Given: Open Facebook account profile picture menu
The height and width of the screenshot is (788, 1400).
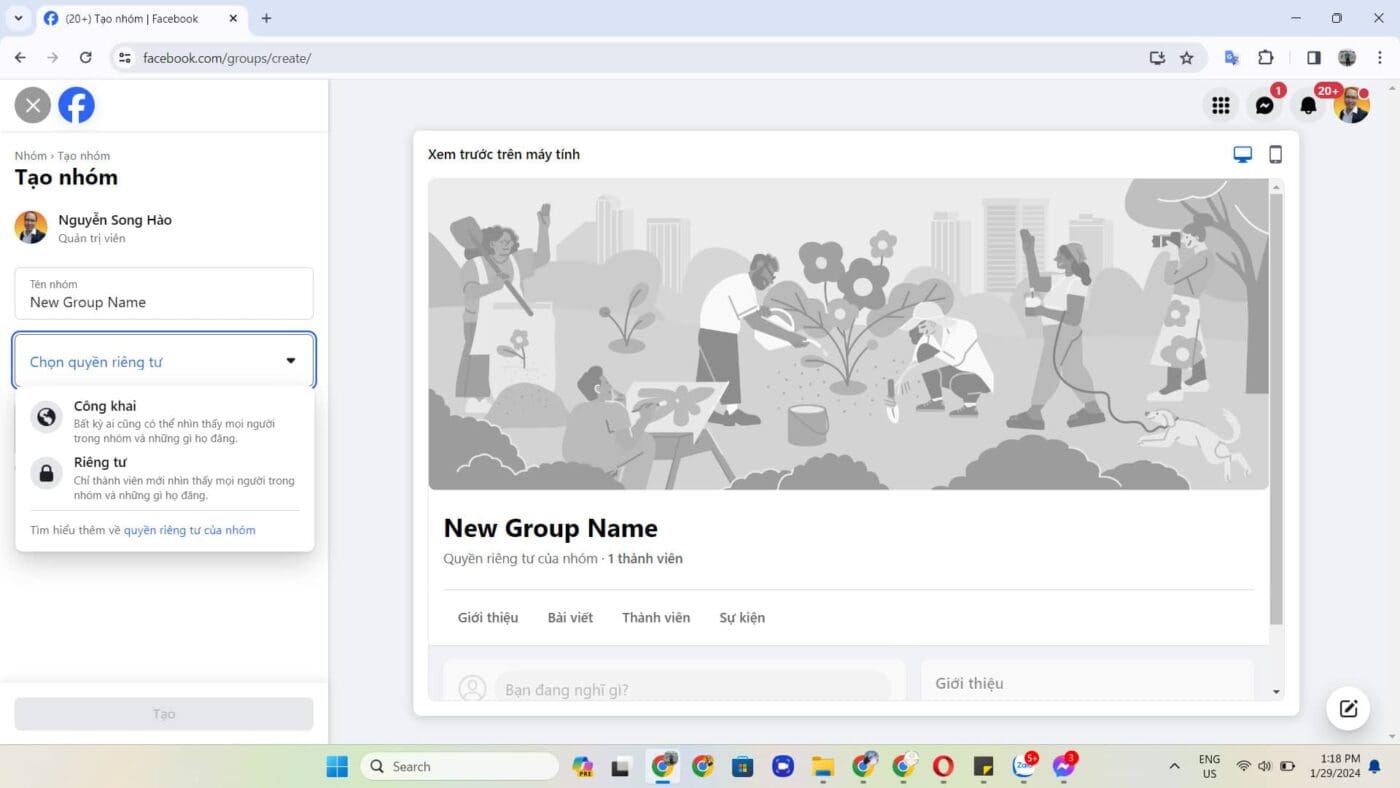Looking at the screenshot, I should [x=1352, y=105].
